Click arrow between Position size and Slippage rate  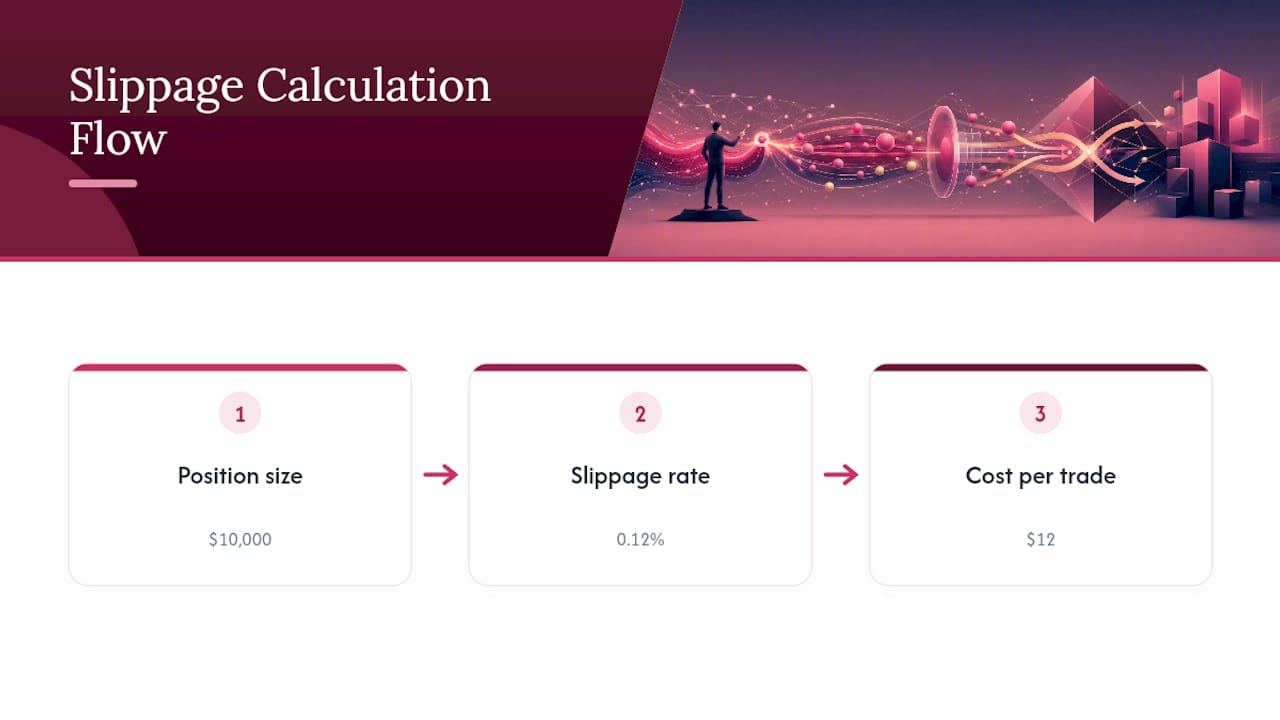pyautogui.click(x=440, y=475)
